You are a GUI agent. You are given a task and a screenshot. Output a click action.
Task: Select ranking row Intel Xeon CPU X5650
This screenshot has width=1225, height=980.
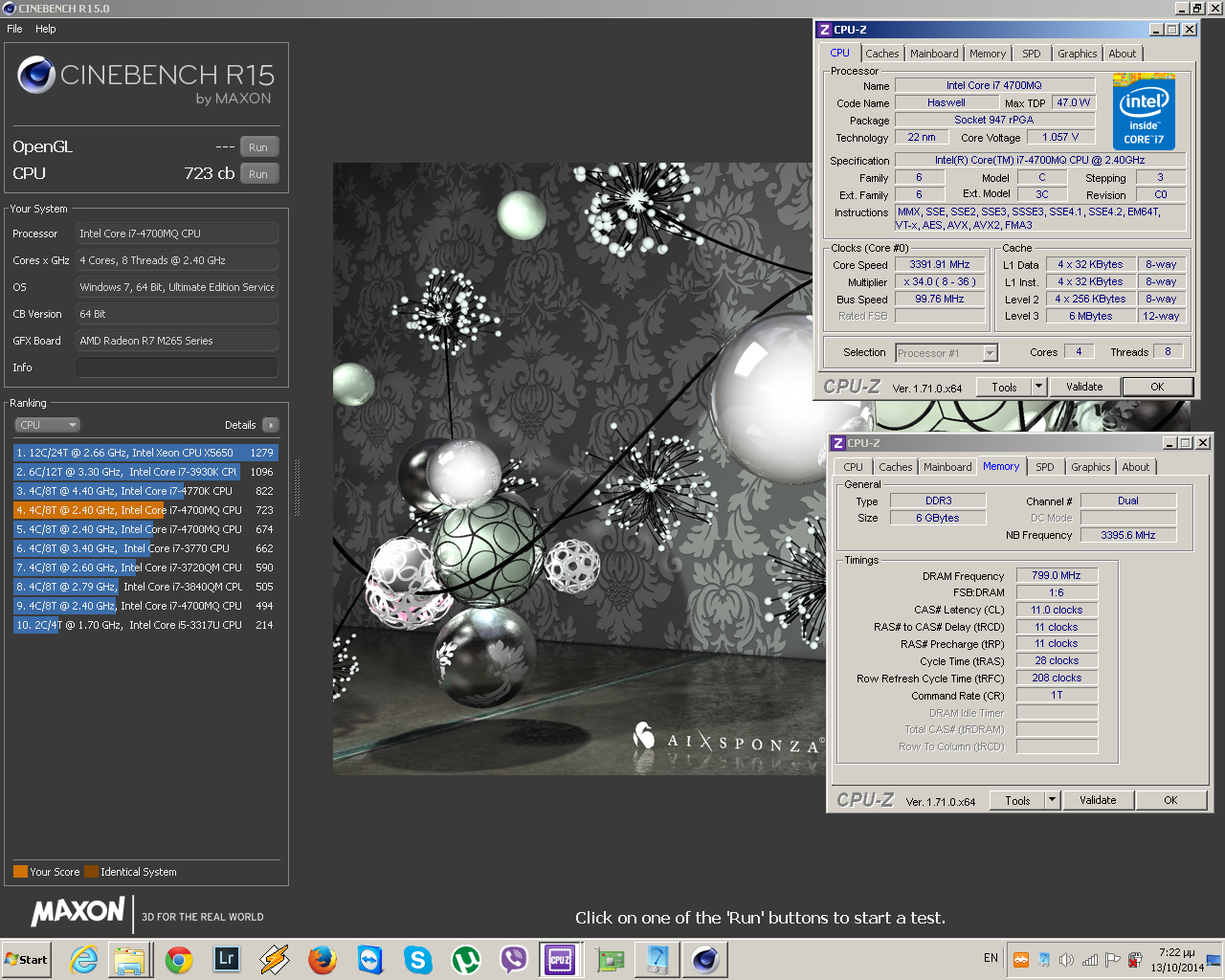point(145,453)
